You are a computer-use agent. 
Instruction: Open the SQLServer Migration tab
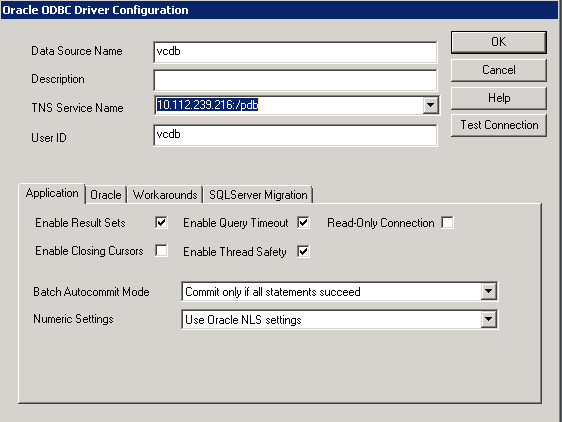point(258,195)
